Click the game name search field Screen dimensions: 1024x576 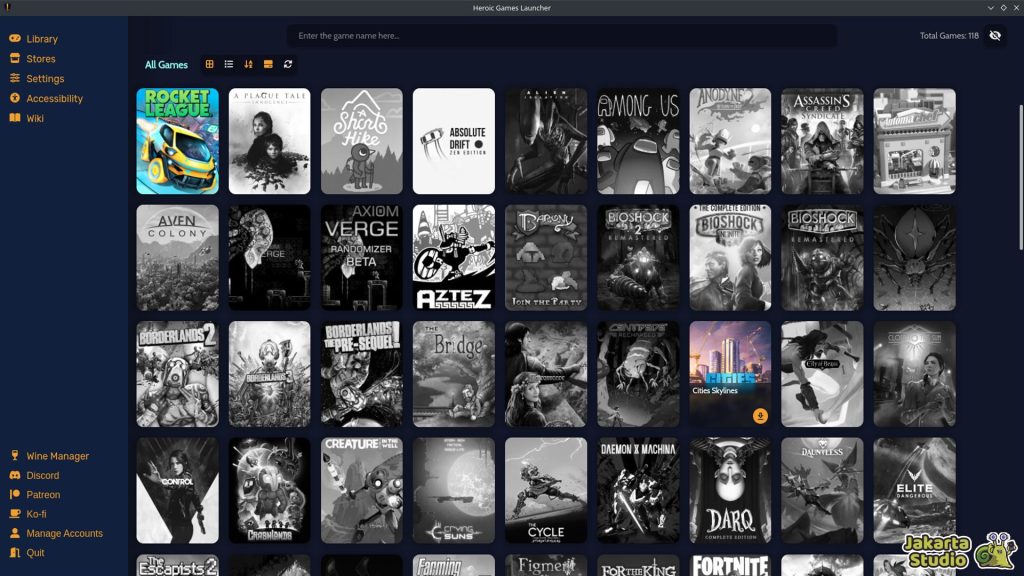click(x=562, y=36)
